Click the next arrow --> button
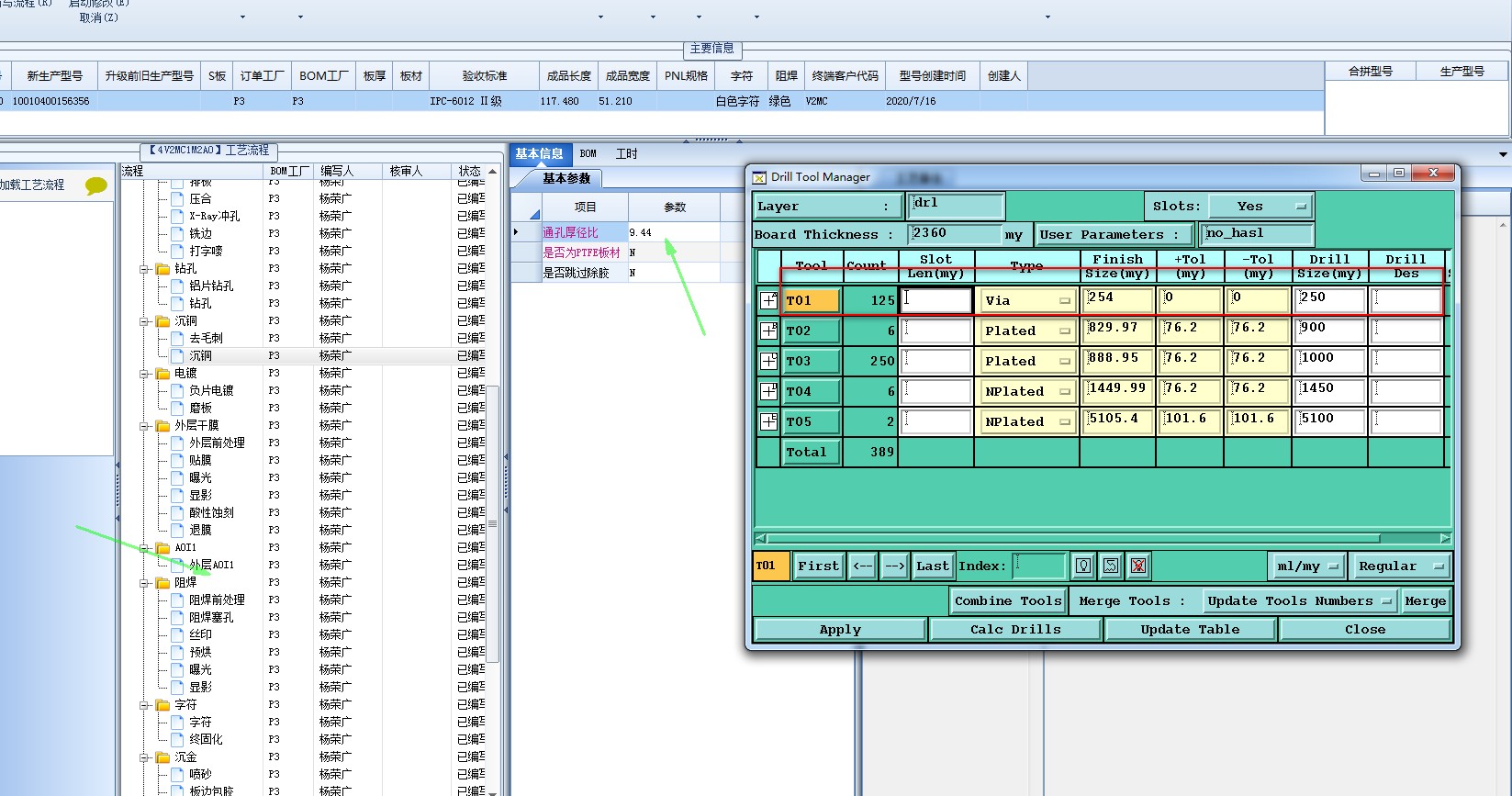Viewport: 1512px width, 796px height. pos(895,566)
